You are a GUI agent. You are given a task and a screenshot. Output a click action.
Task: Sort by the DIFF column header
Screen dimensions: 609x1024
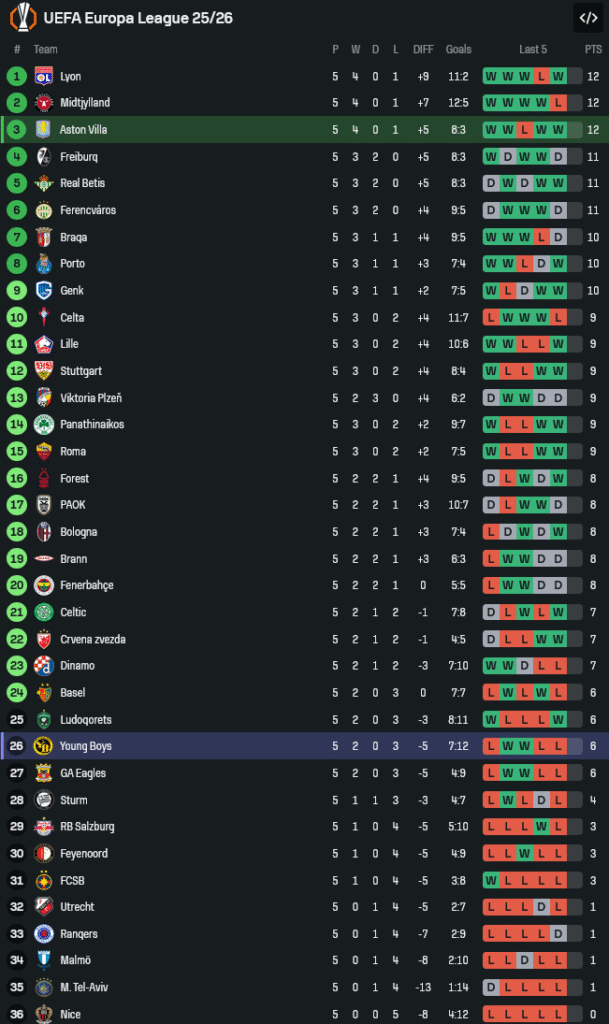(424, 49)
